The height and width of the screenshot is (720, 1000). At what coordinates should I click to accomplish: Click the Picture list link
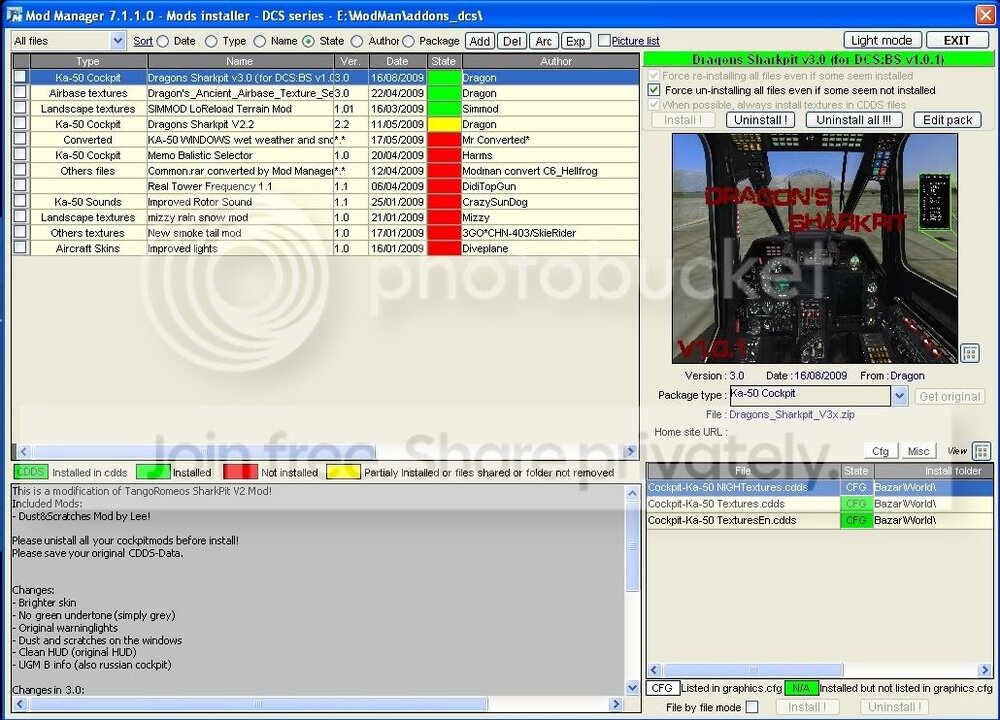(x=635, y=41)
